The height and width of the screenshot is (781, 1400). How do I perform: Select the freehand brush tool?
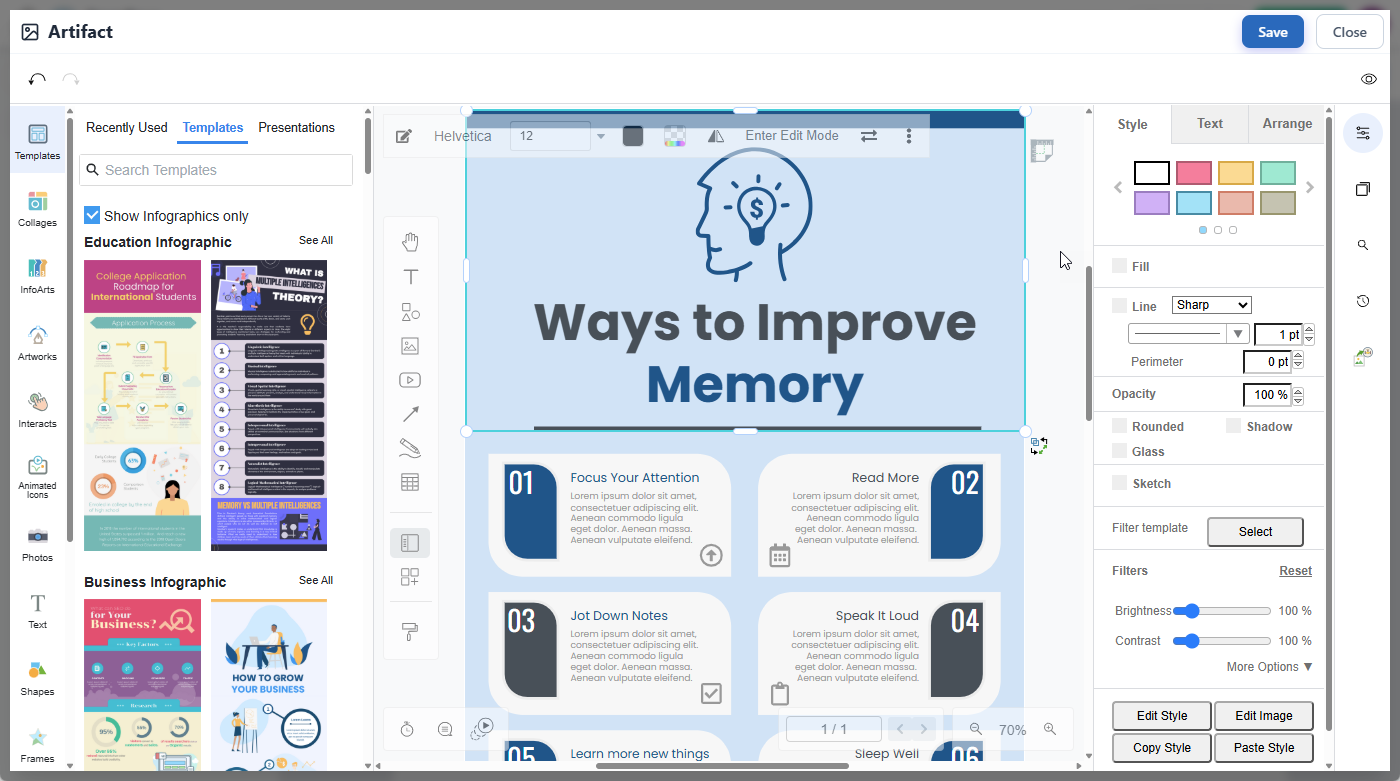click(410, 447)
